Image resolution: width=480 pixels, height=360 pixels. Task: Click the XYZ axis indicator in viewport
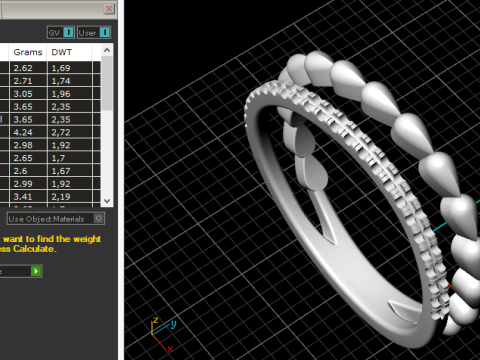(163, 334)
